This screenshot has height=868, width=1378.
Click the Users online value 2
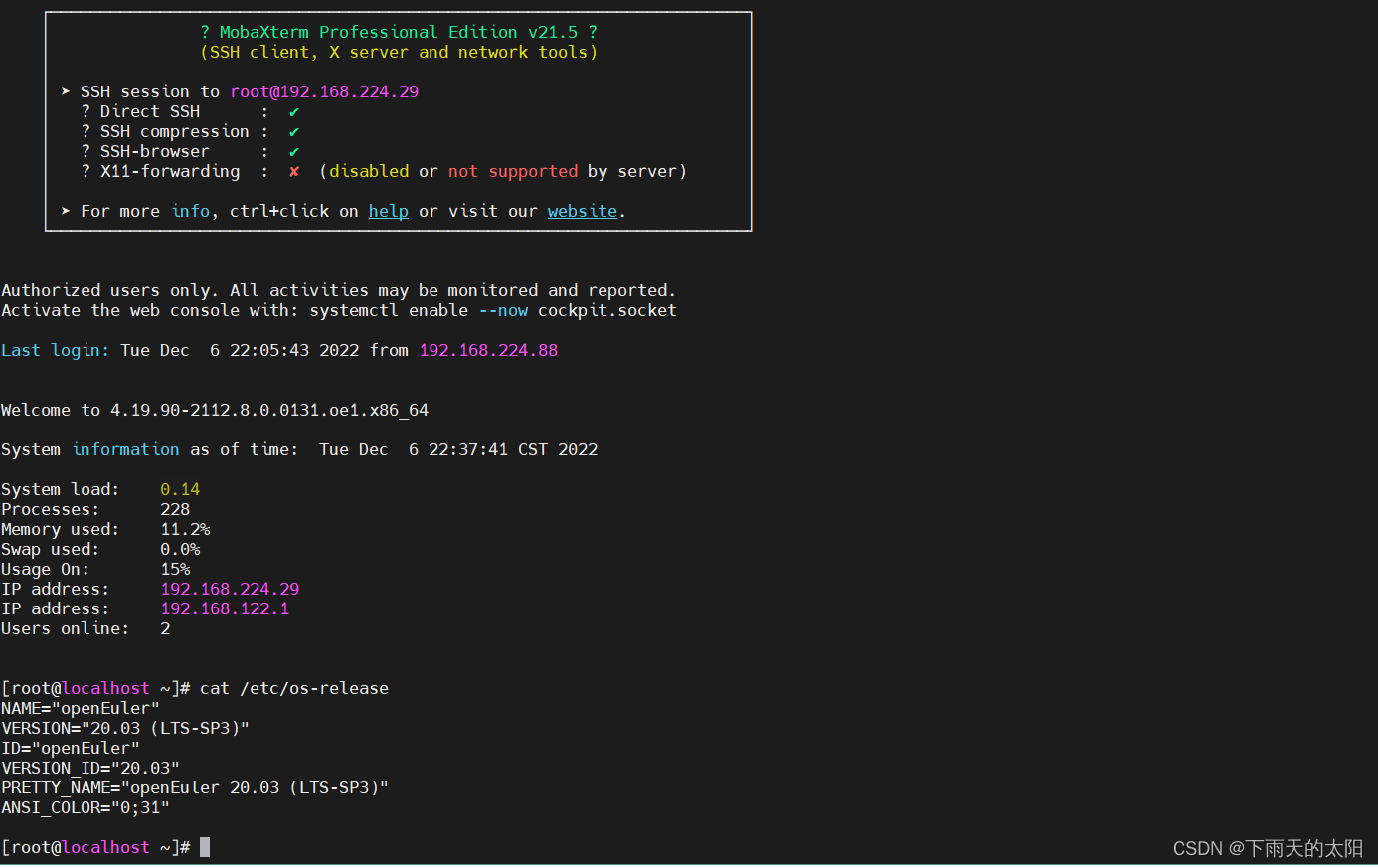(165, 628)
